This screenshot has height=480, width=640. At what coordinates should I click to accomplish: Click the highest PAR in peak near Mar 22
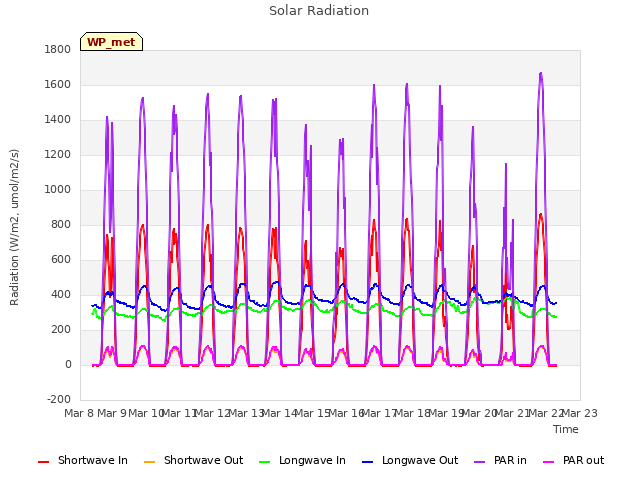pyautogui.click(x=541, y=73)
